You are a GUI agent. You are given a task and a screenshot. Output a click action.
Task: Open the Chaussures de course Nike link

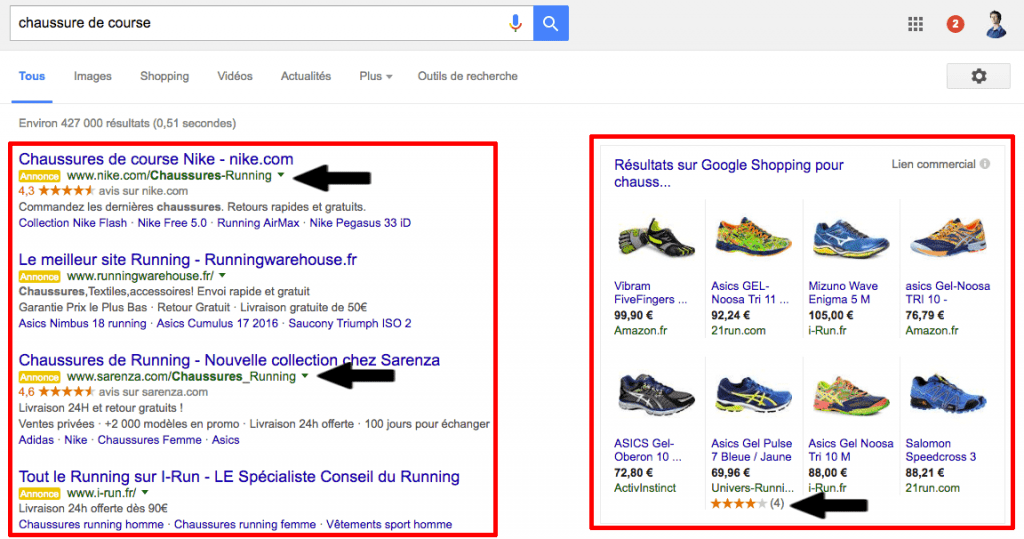click(156, 159)
